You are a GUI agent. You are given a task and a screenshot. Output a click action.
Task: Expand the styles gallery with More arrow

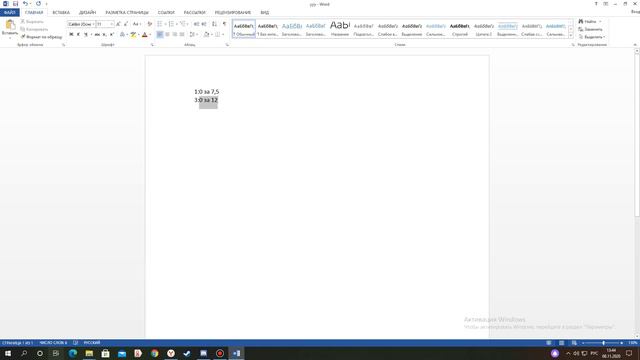tap(571, 36)
